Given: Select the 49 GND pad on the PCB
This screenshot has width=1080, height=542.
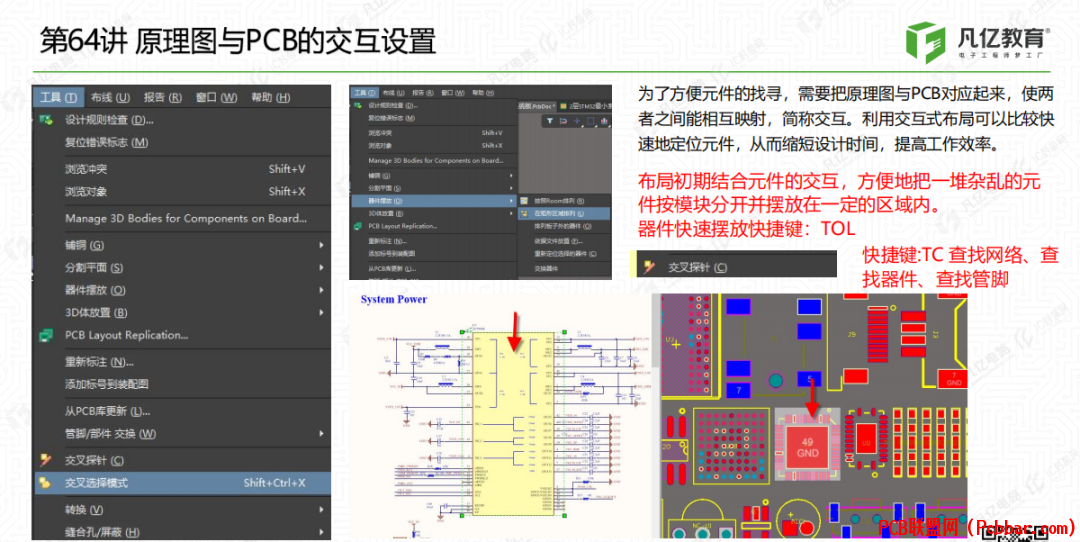Looking at the screenshot, I should tap(808, 447).
